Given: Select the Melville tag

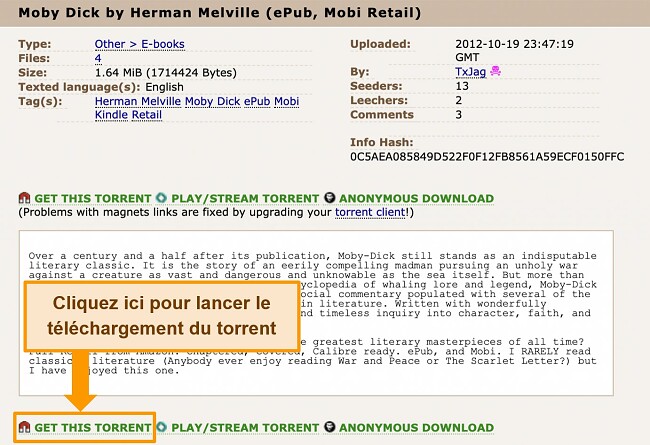Looking at the screenshot, I should [x=161, y=101].
